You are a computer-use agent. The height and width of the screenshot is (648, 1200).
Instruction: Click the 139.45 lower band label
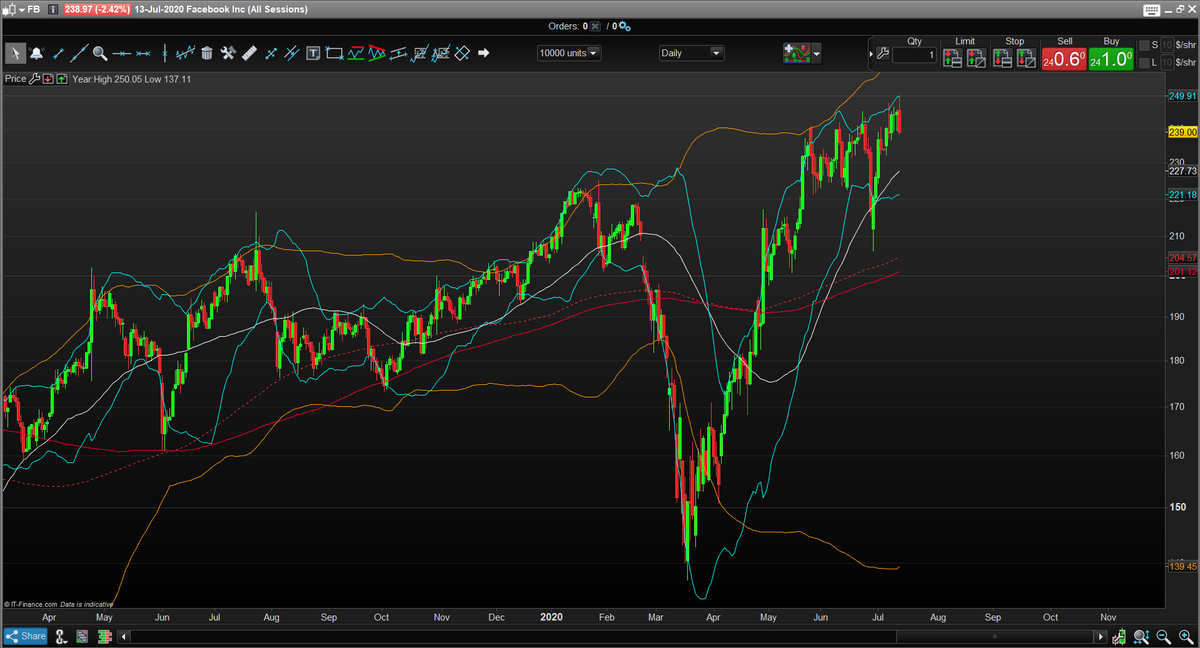tap(1182, 566)
